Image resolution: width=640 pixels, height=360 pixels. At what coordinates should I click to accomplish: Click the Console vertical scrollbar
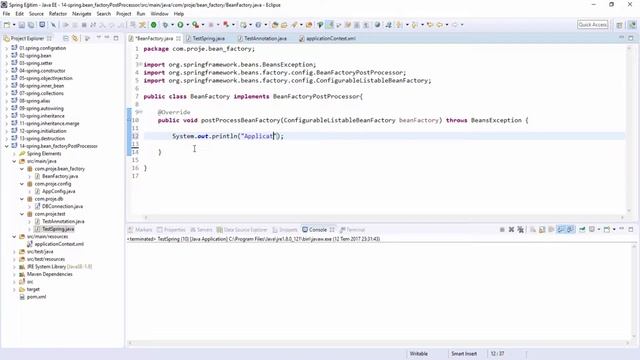click(x=634, y=292)
